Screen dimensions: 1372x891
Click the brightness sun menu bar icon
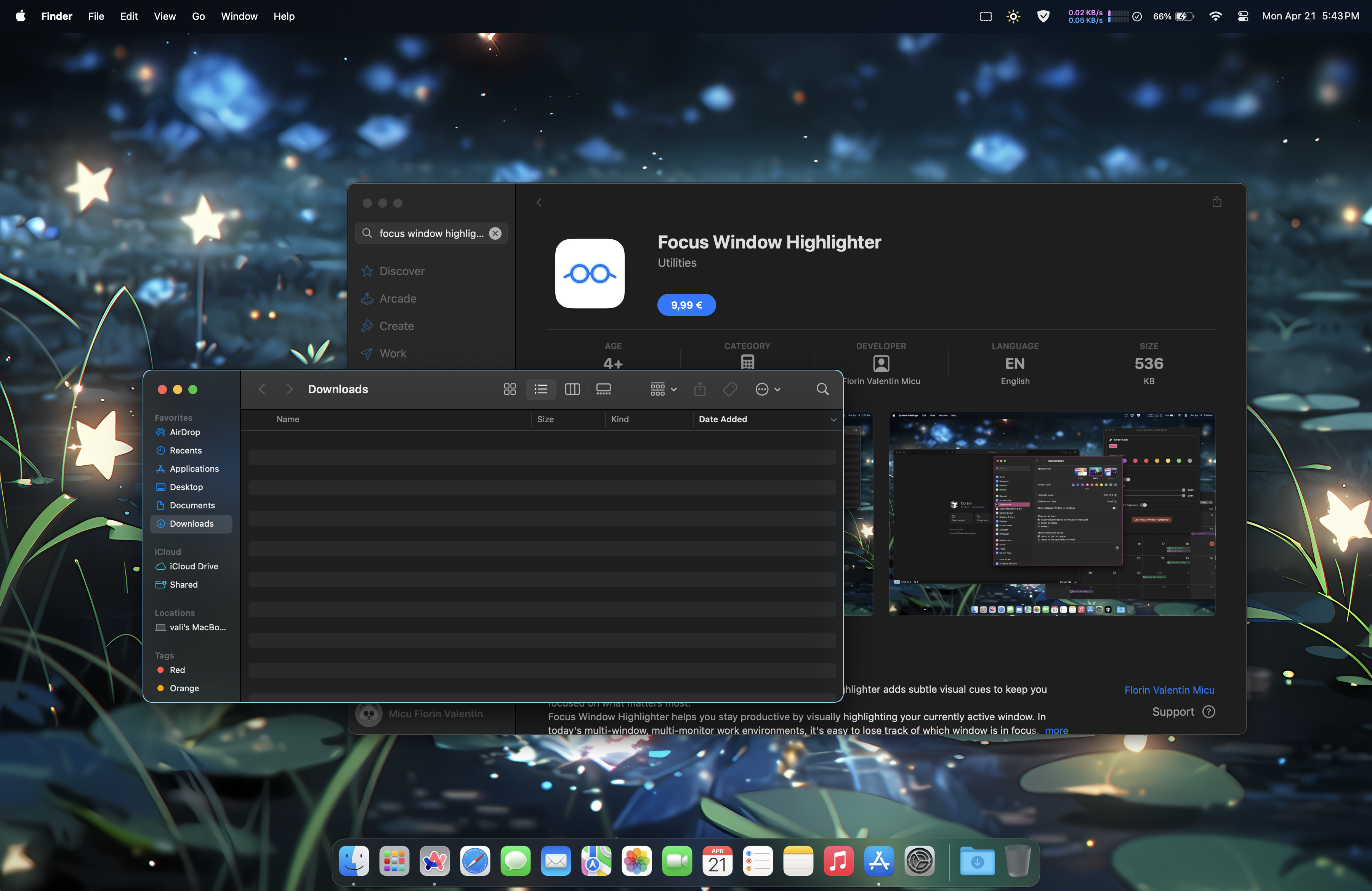coord(1013,16)
